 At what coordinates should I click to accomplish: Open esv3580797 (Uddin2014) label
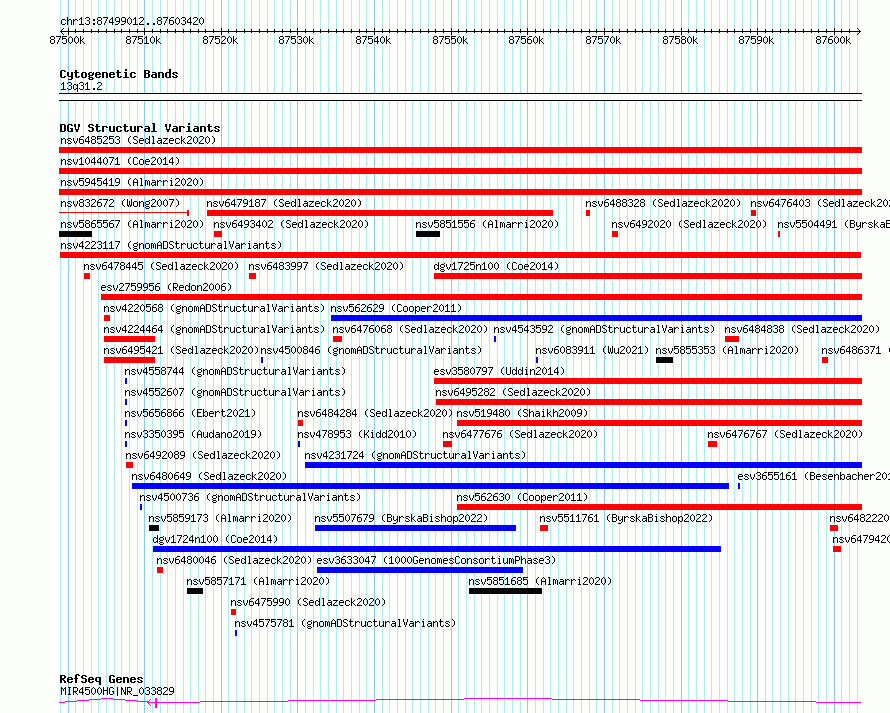(x=499, y=371)
